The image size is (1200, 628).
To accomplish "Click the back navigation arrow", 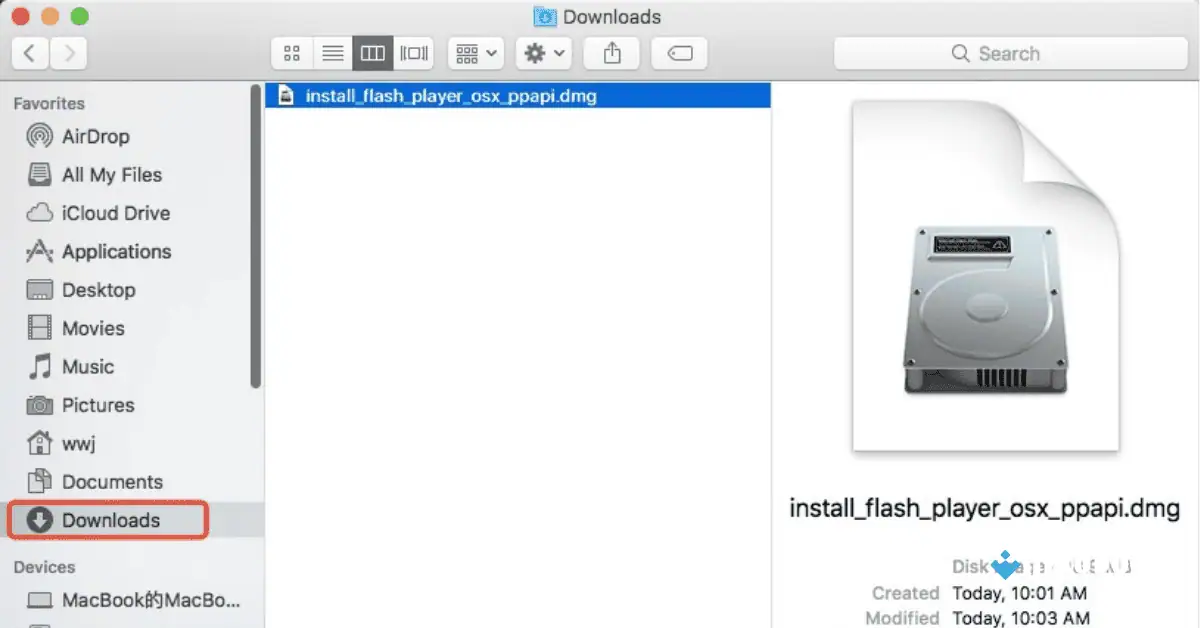I will pyautogui.click(x=30, y=53).
